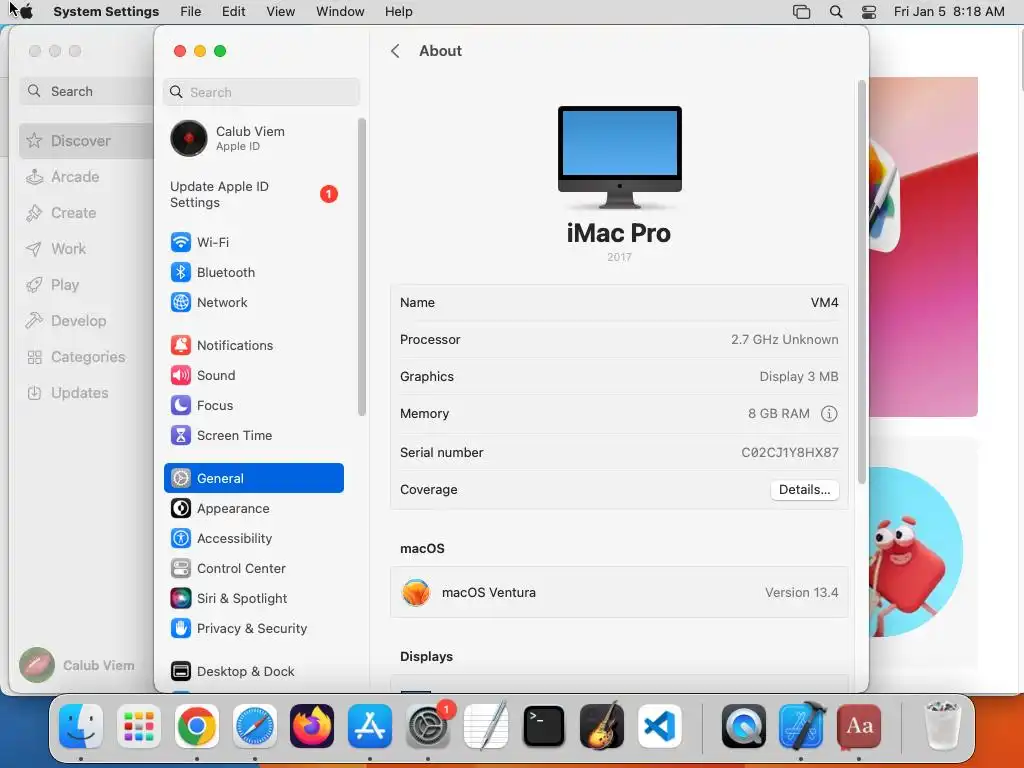Open the View menu
The width and height of the screenshot is (1024, 768).
coord(281,12)
